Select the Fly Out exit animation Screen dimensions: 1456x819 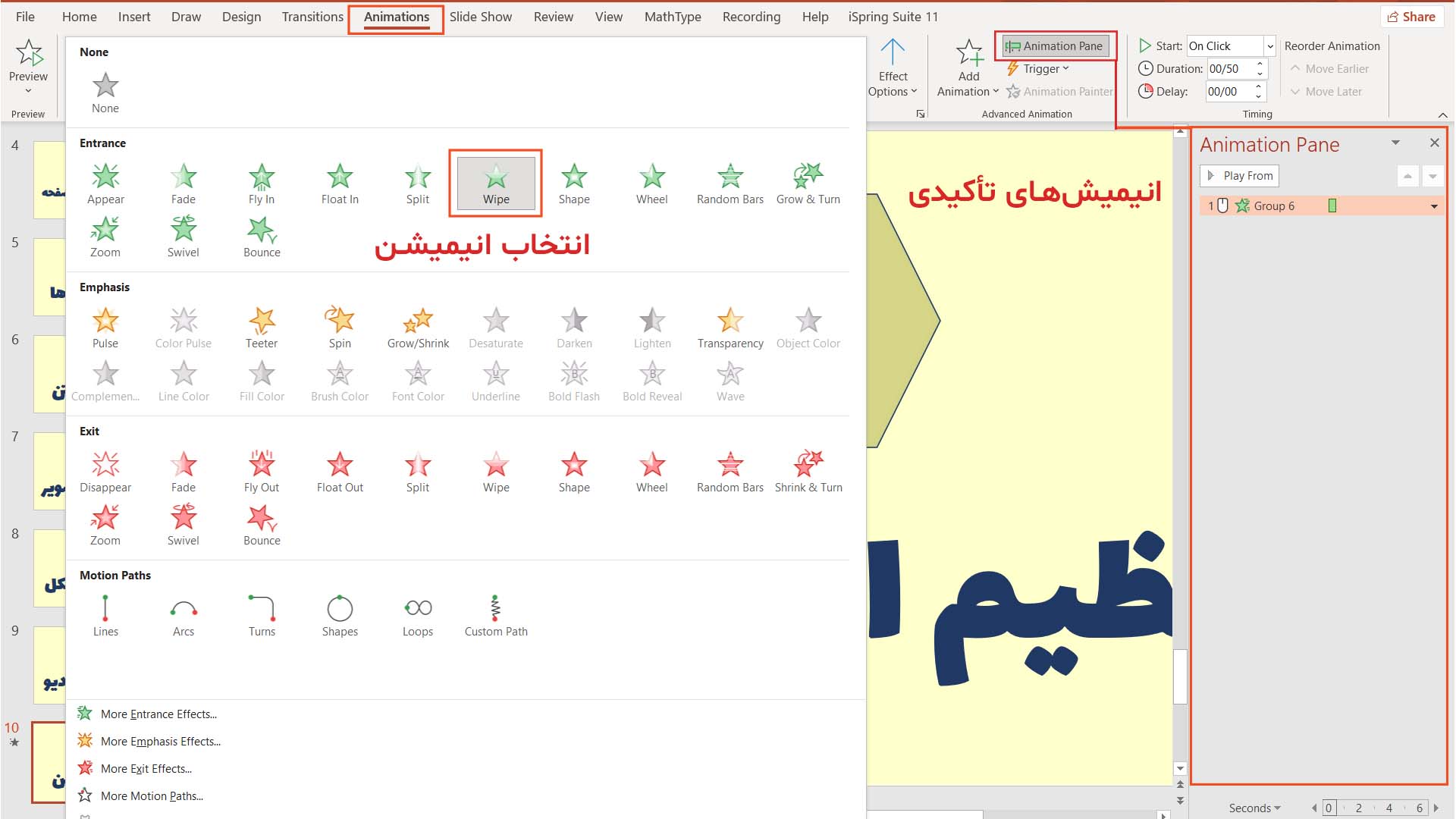[x=261, y=464]
